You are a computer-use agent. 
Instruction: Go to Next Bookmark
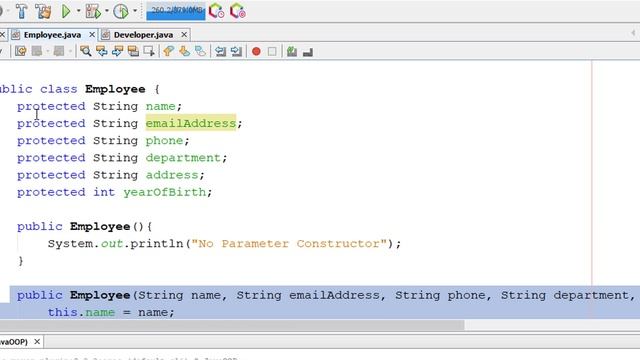(x=184, y=51)
